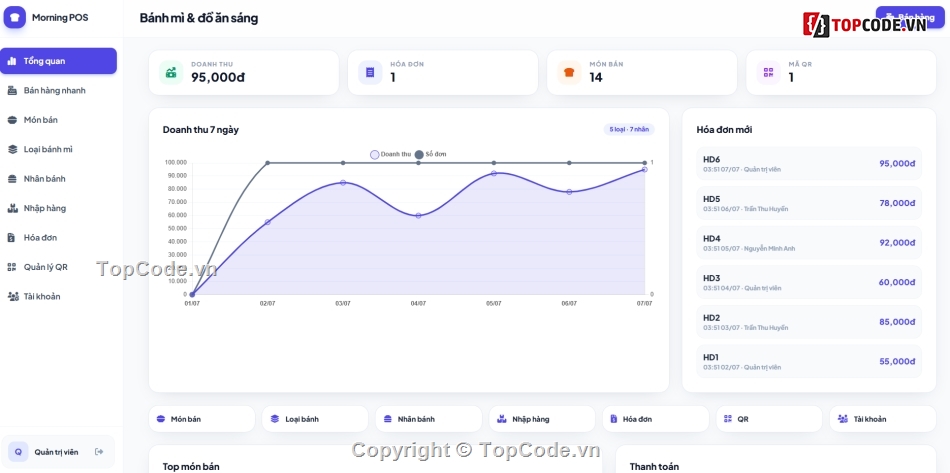Click the Hóa đơn mới heading
Screen dimensions: 950x473
[725, 130]
